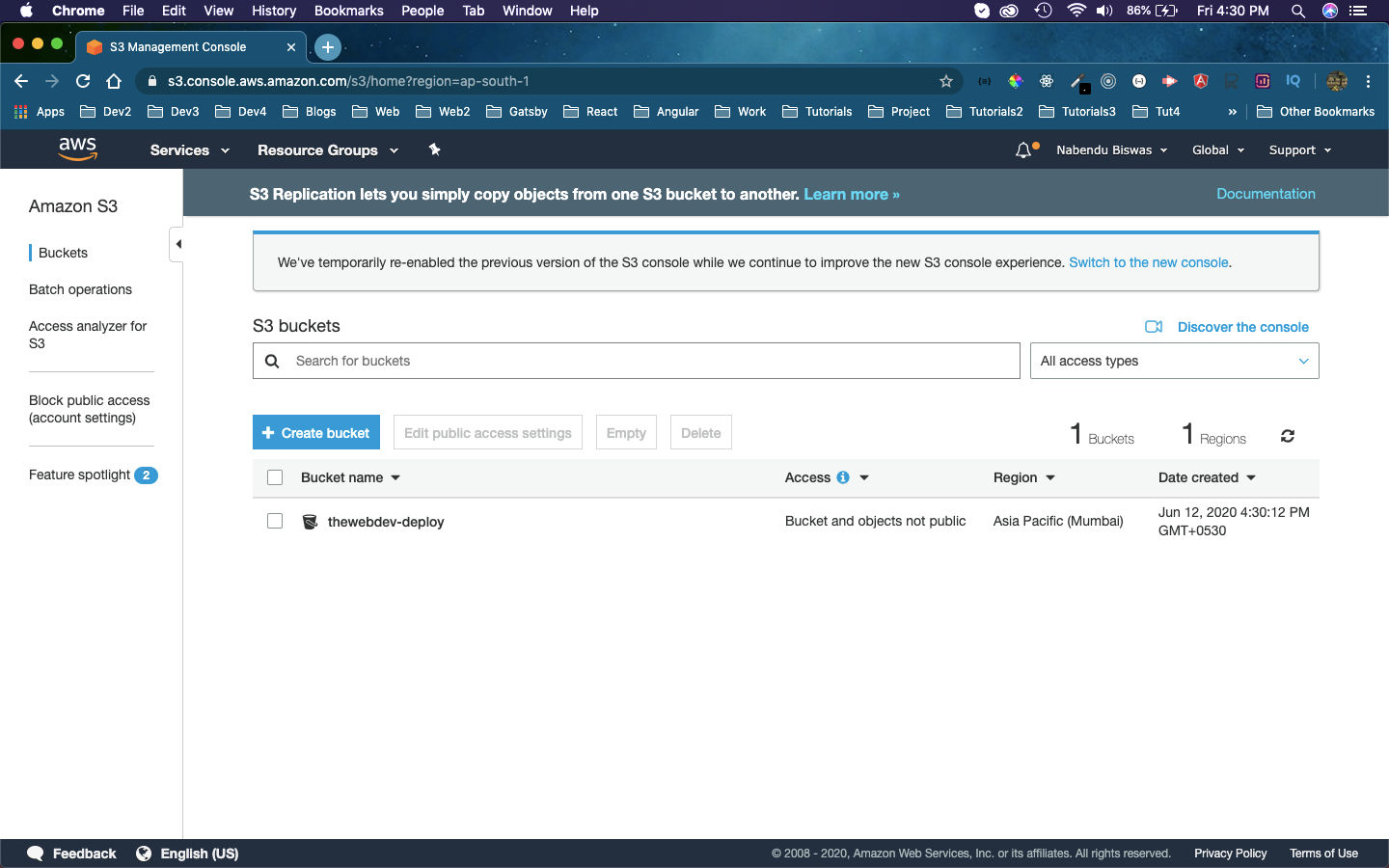Open the Documentation link
1389x868 pixels.
pos(1266,194)
